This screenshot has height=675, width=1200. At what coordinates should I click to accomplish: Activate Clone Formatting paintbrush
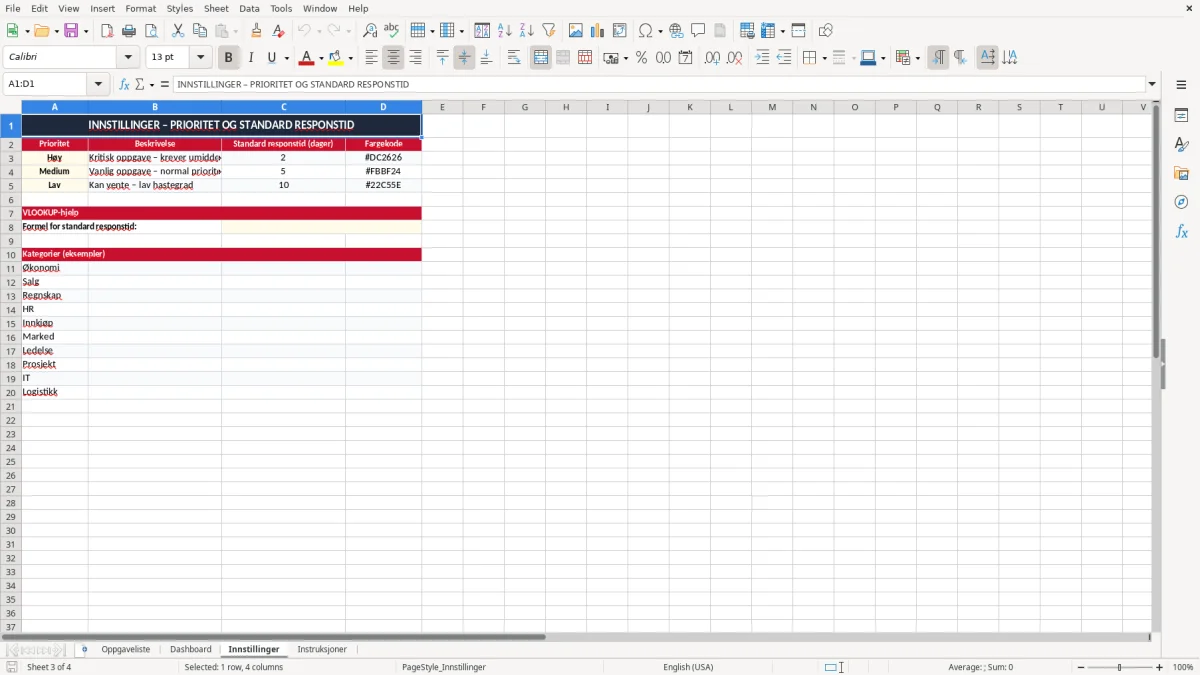[257, 31]
